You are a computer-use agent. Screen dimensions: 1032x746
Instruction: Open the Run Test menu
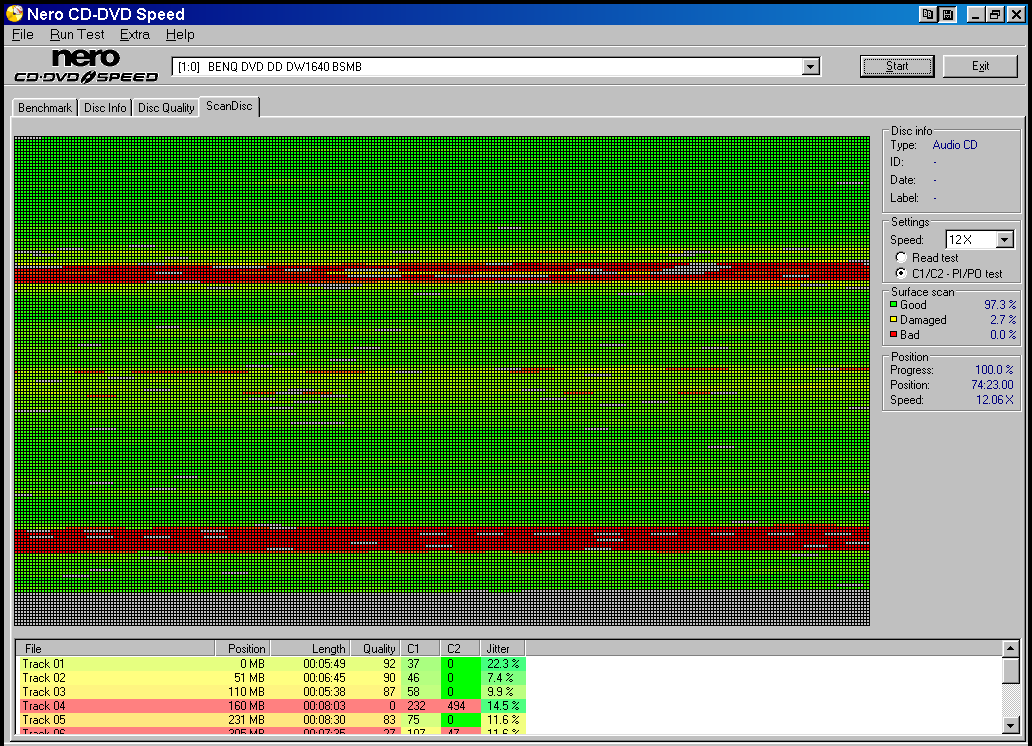(x=77, y=34)
